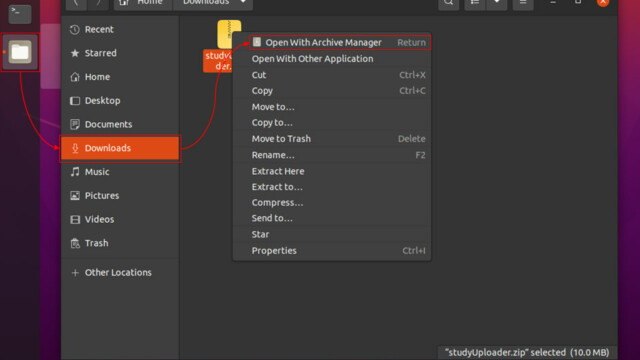The image size is (640, 360).
Task: Toggle the list view icon in header bar
Action: pyautogui.click(x=475, y=3)
